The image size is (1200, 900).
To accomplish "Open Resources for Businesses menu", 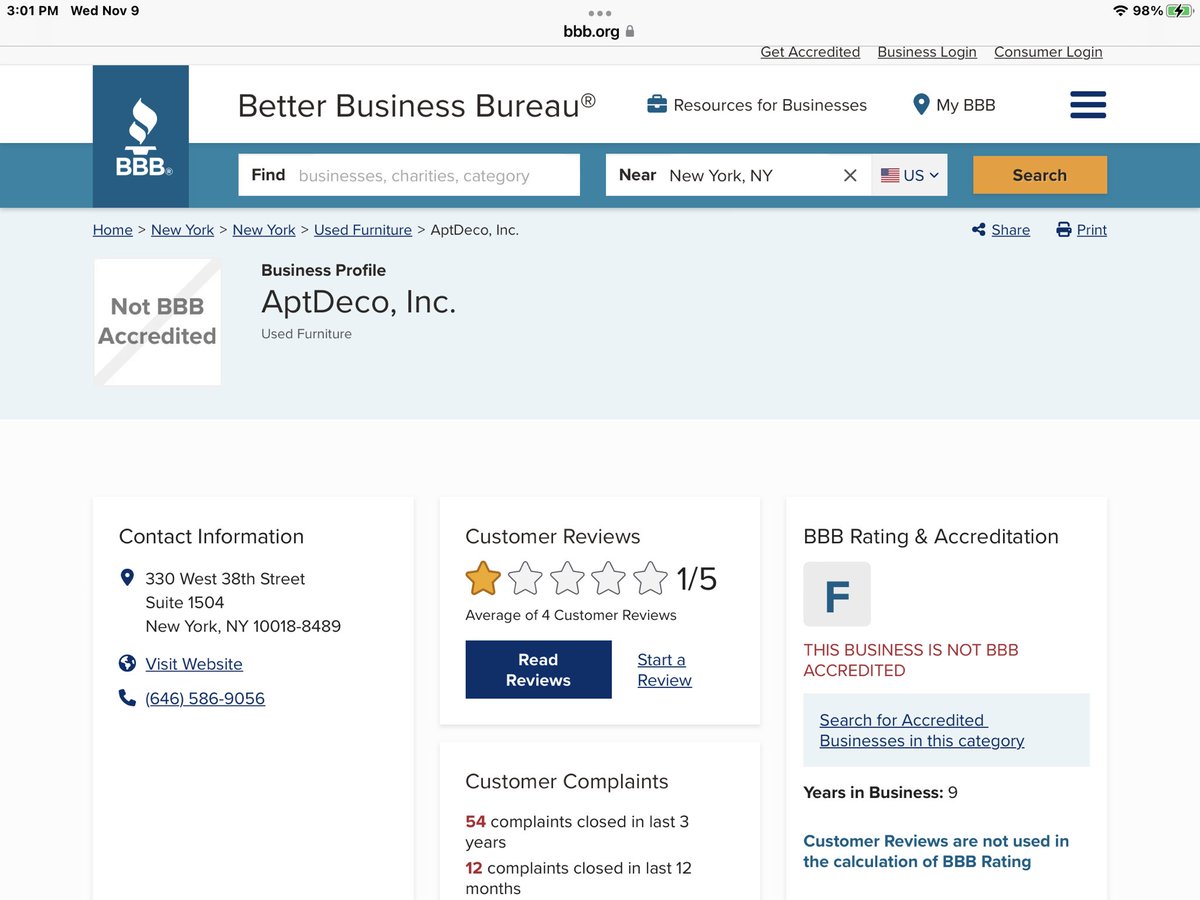I will 757,105.
